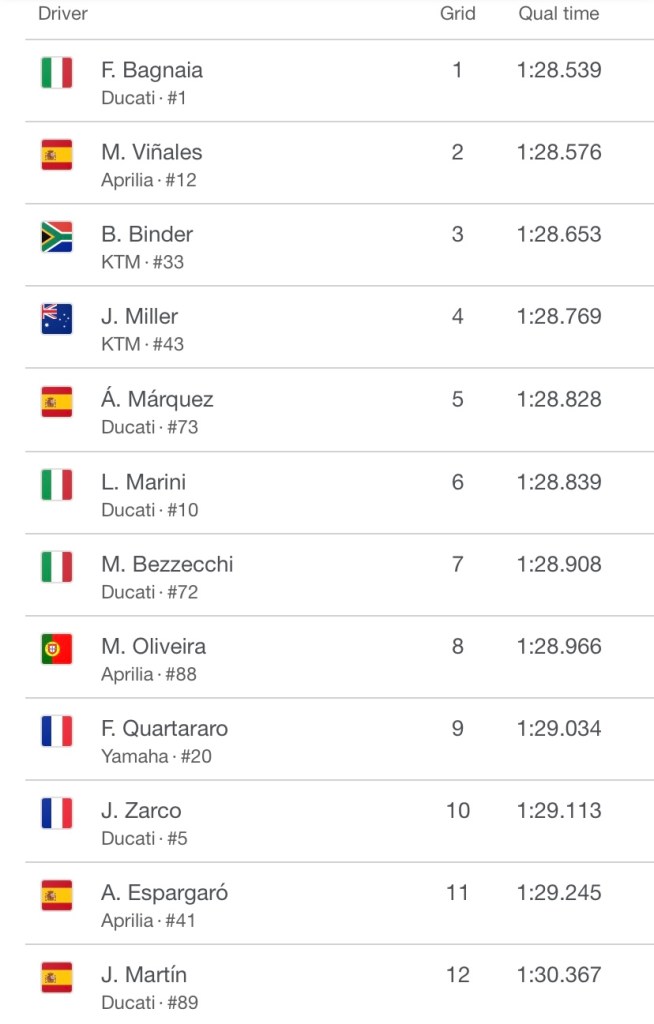Click the South African flag by B. Binder

(x=57, y=237)
